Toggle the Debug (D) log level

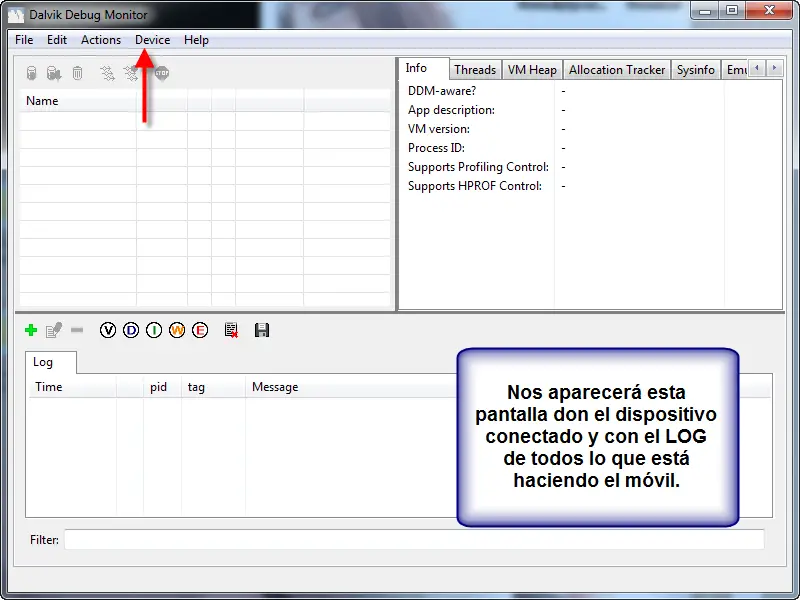(131, 330)
